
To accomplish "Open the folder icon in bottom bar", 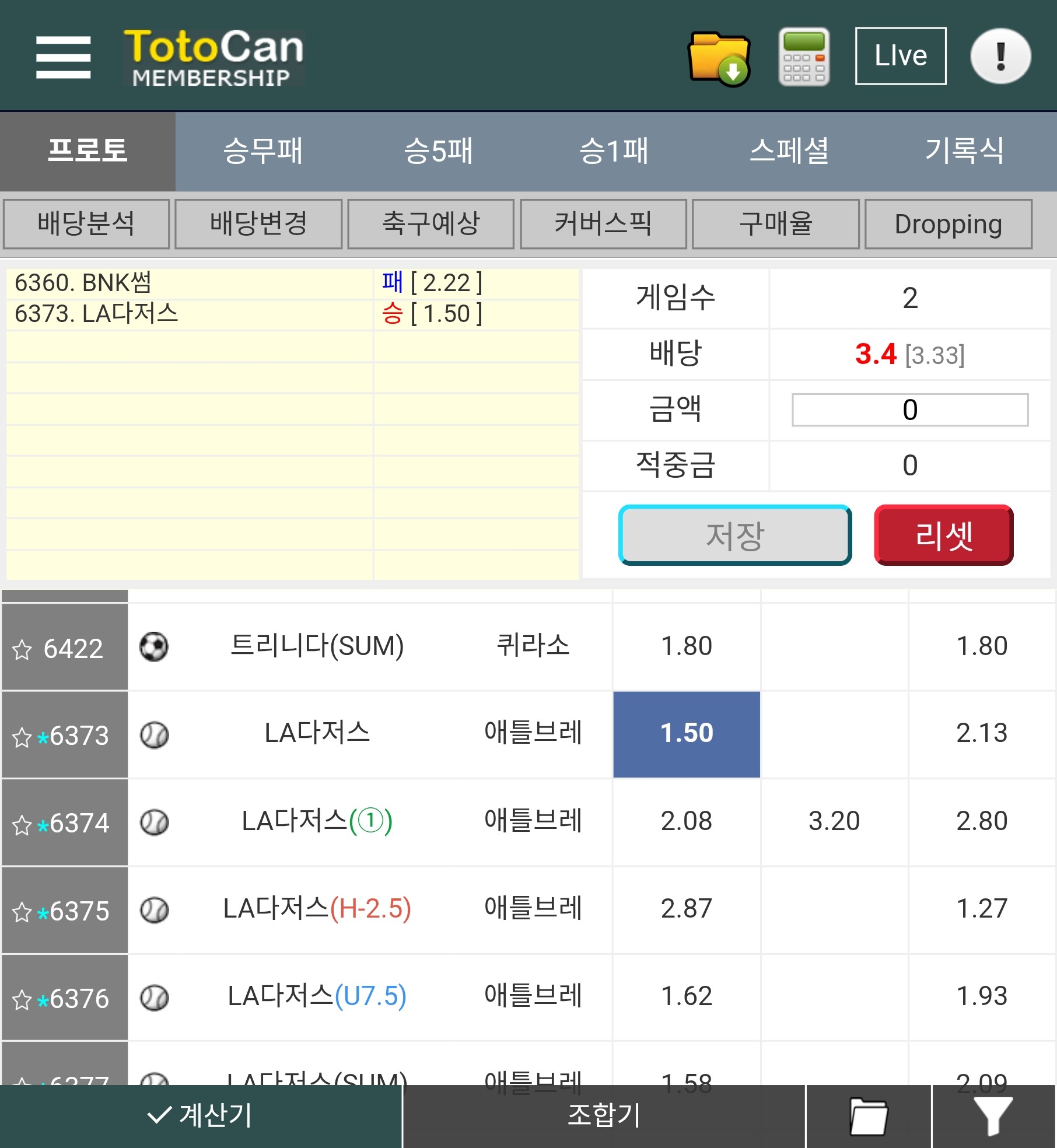I will coord(869,1116).
